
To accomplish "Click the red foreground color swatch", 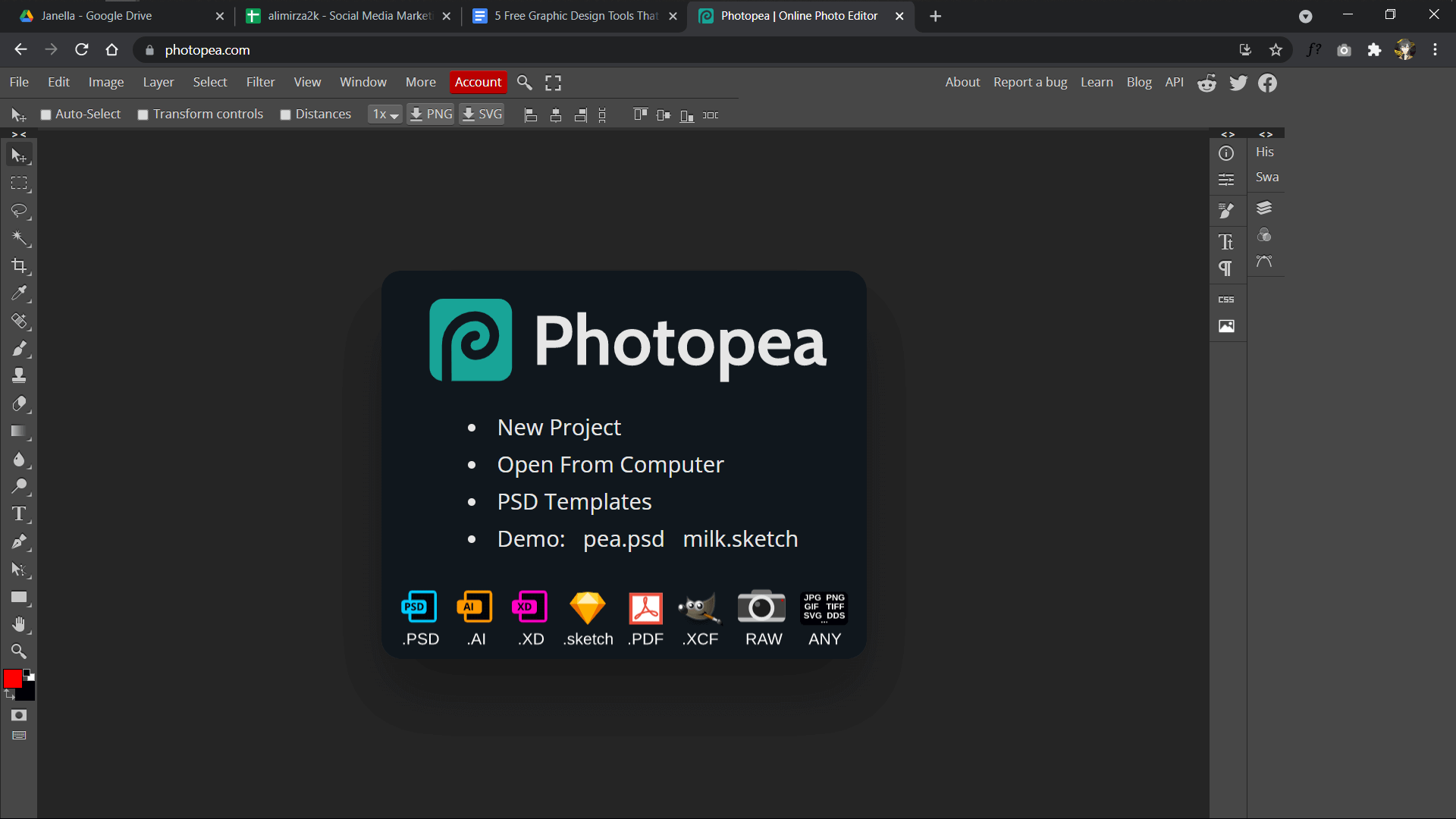I will pyautogui.click(x=12, y=679).
